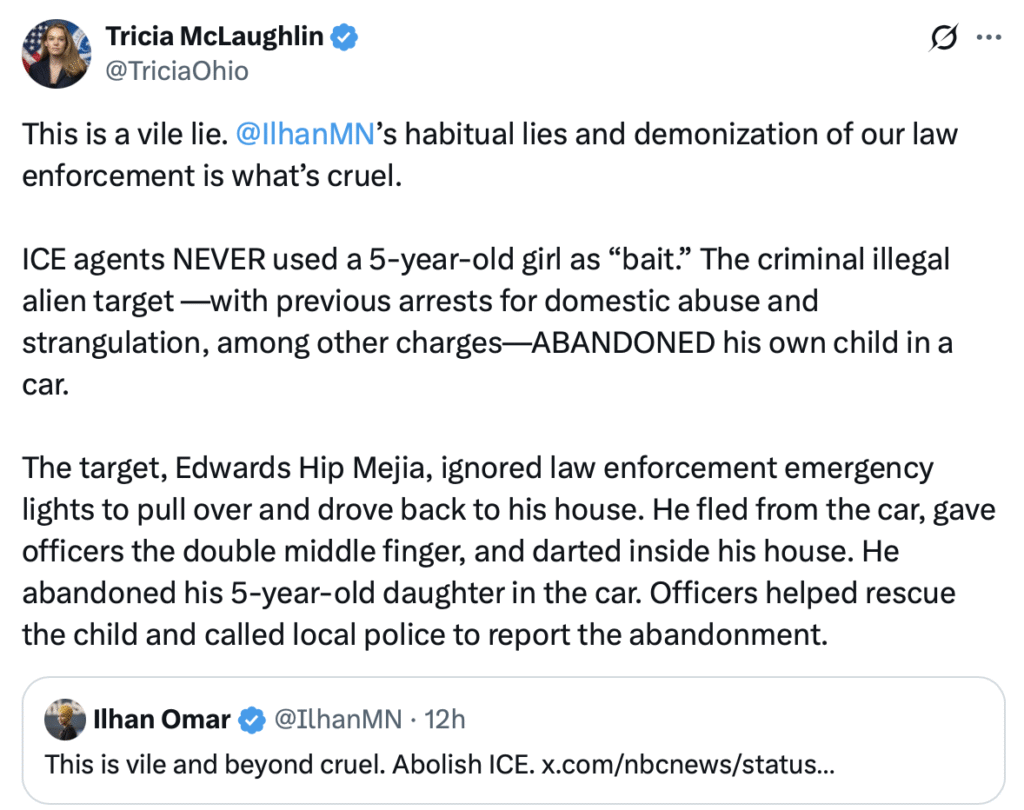1024x810 pixels.
Task: Click the verified badge beside Tricia McLaughlin
Action: [346, 38]
